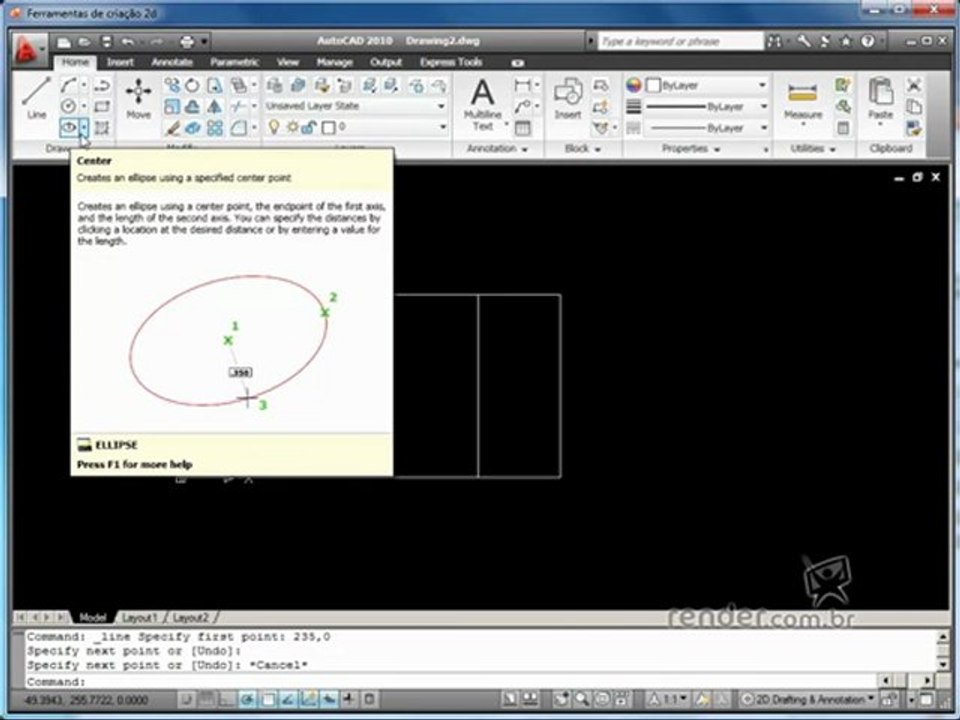
Task: Click the Ellipse tool icon
Action: click(x=69, y=127)
